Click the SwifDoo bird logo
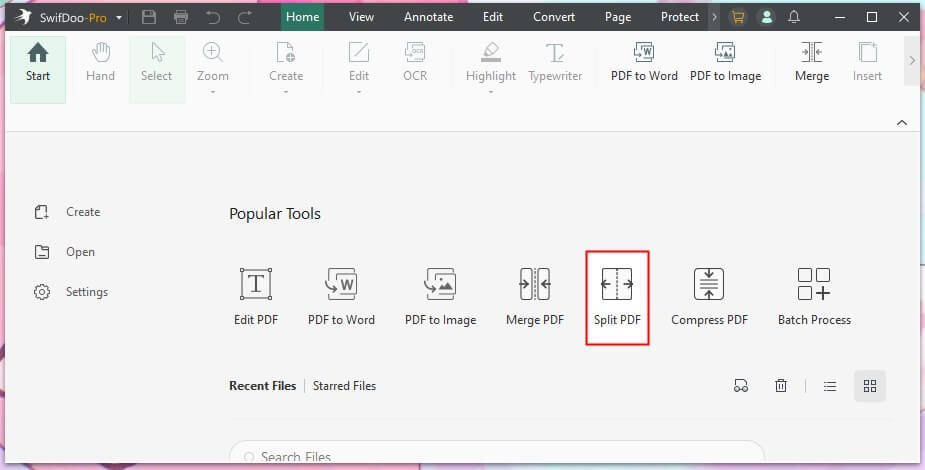 click(x=24, y=17)
